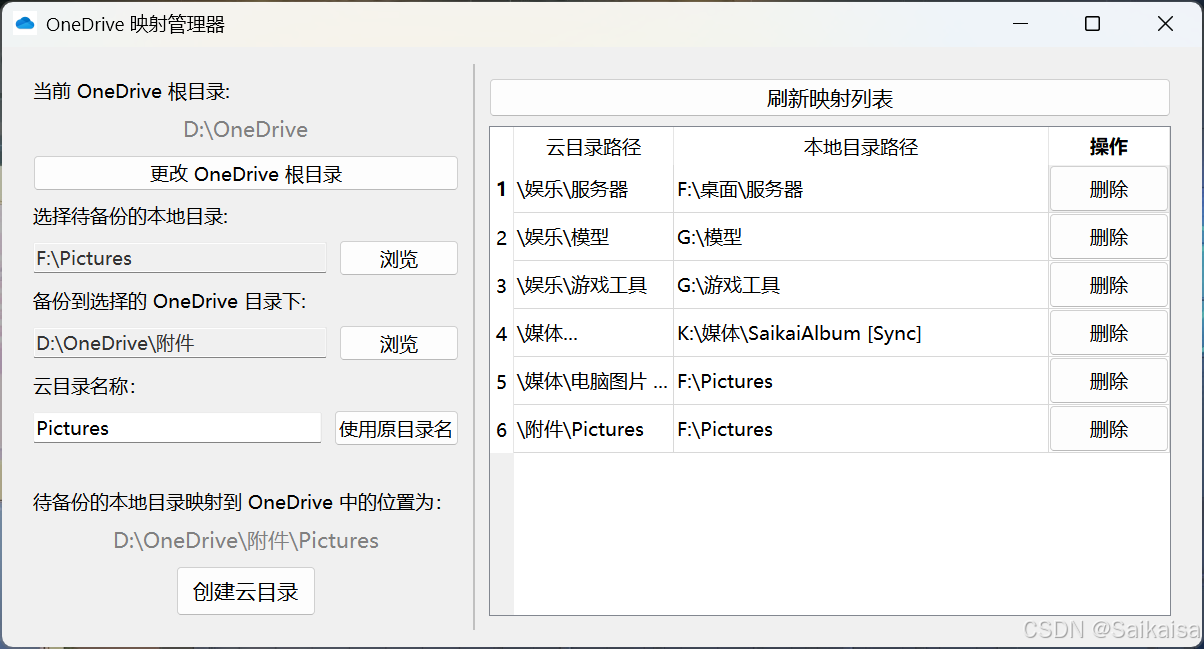Select row header number 4
The width and height of the screenshot is (1204, 649).
(502, 333)
